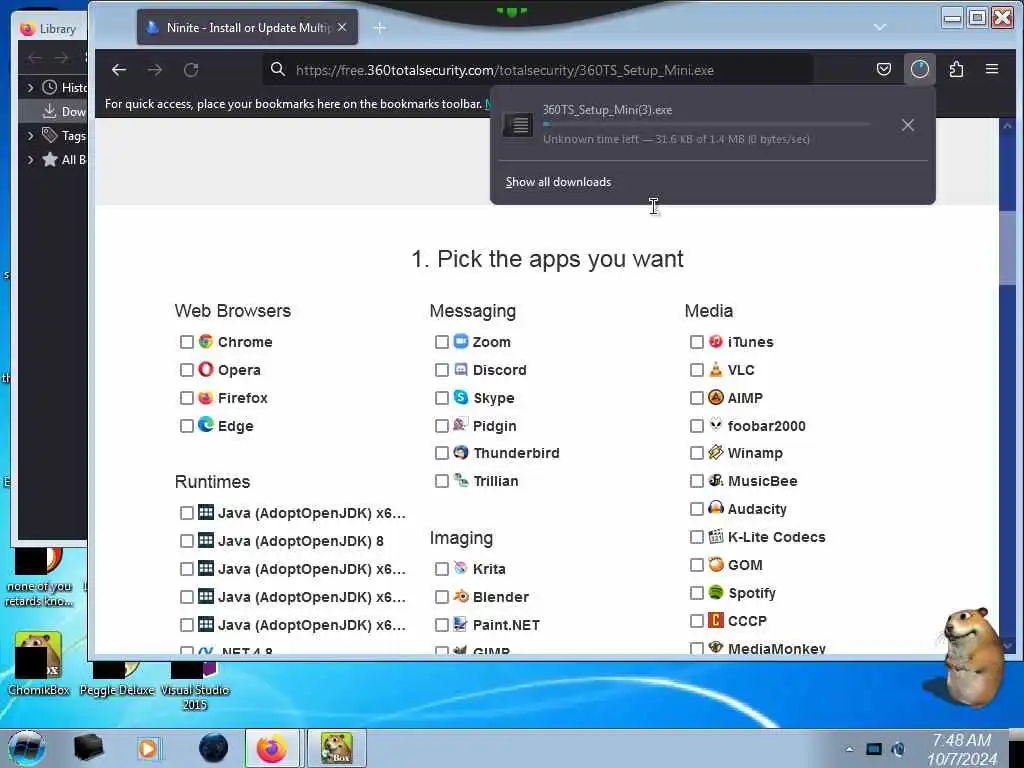Show hidden system tray icons arrow
The width and height of the screenshot is (1024, 768).
(849, 749)
